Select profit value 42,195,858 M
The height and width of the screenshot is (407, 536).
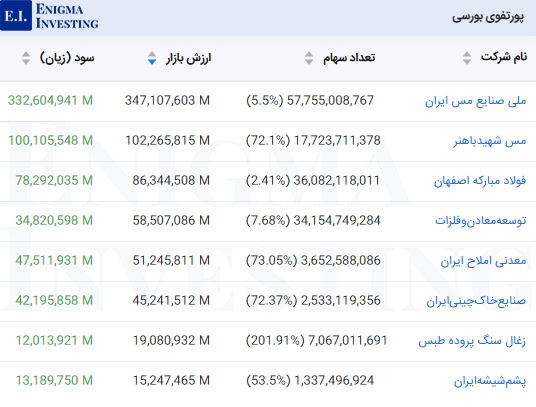click(x=54, y=300)
